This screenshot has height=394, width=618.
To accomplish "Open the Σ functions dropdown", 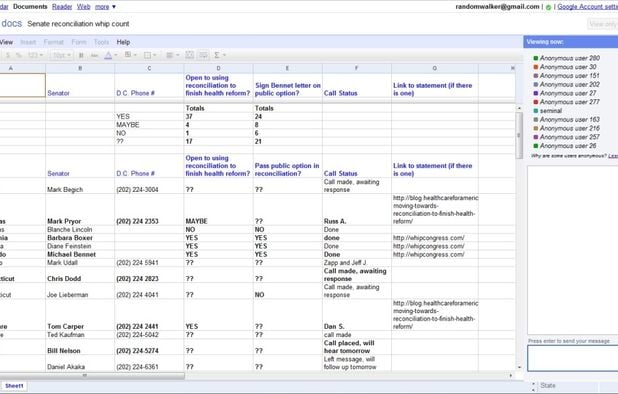I will click(220, 55).
